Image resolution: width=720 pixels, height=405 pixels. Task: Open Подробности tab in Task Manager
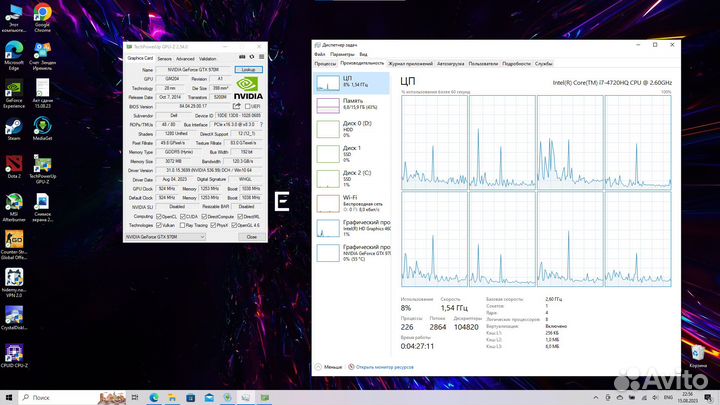[x=516, y=64]
